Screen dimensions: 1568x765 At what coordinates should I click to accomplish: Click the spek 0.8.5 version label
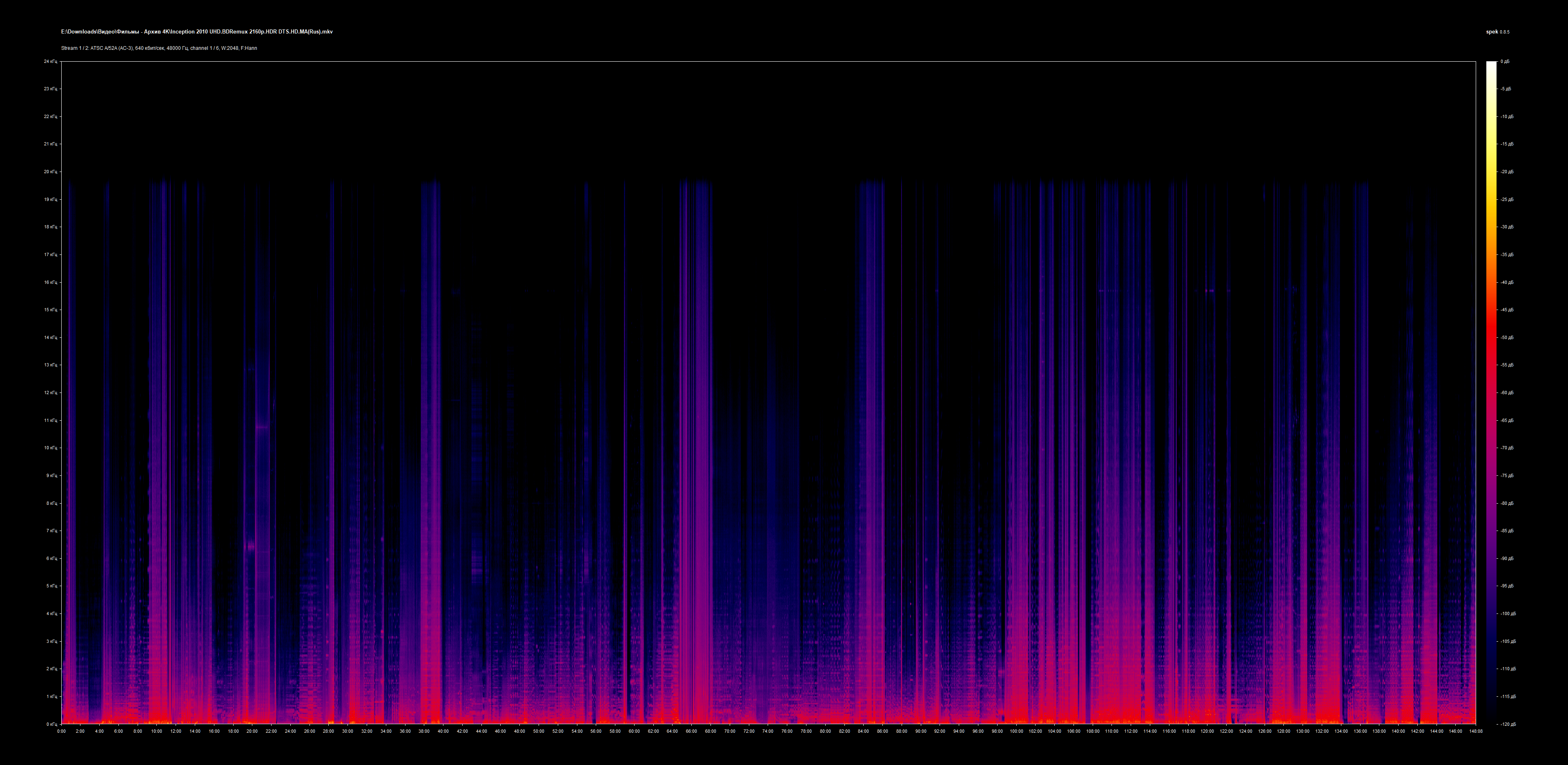coord(1497,32)
